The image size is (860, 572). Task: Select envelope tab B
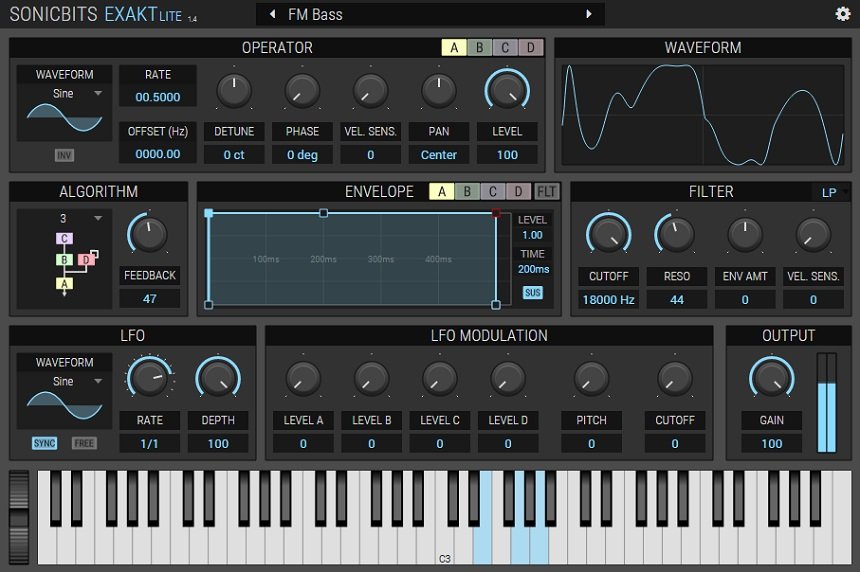click(x=467, y=191)
